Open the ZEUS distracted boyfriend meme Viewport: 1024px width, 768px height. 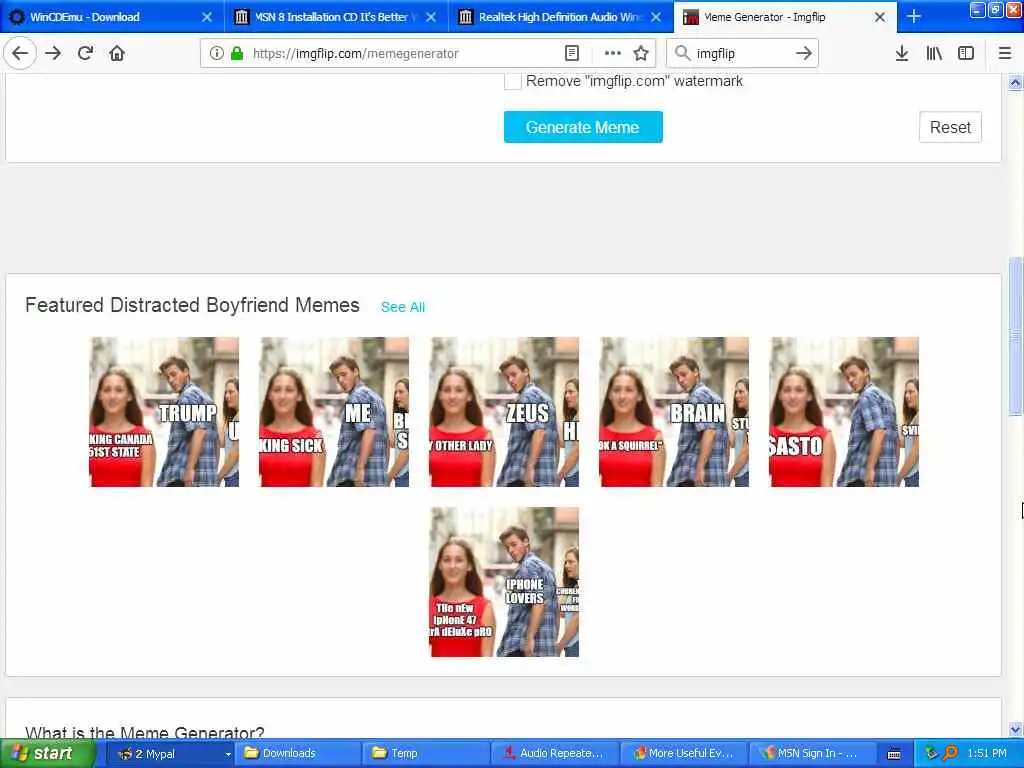[504, 411]
